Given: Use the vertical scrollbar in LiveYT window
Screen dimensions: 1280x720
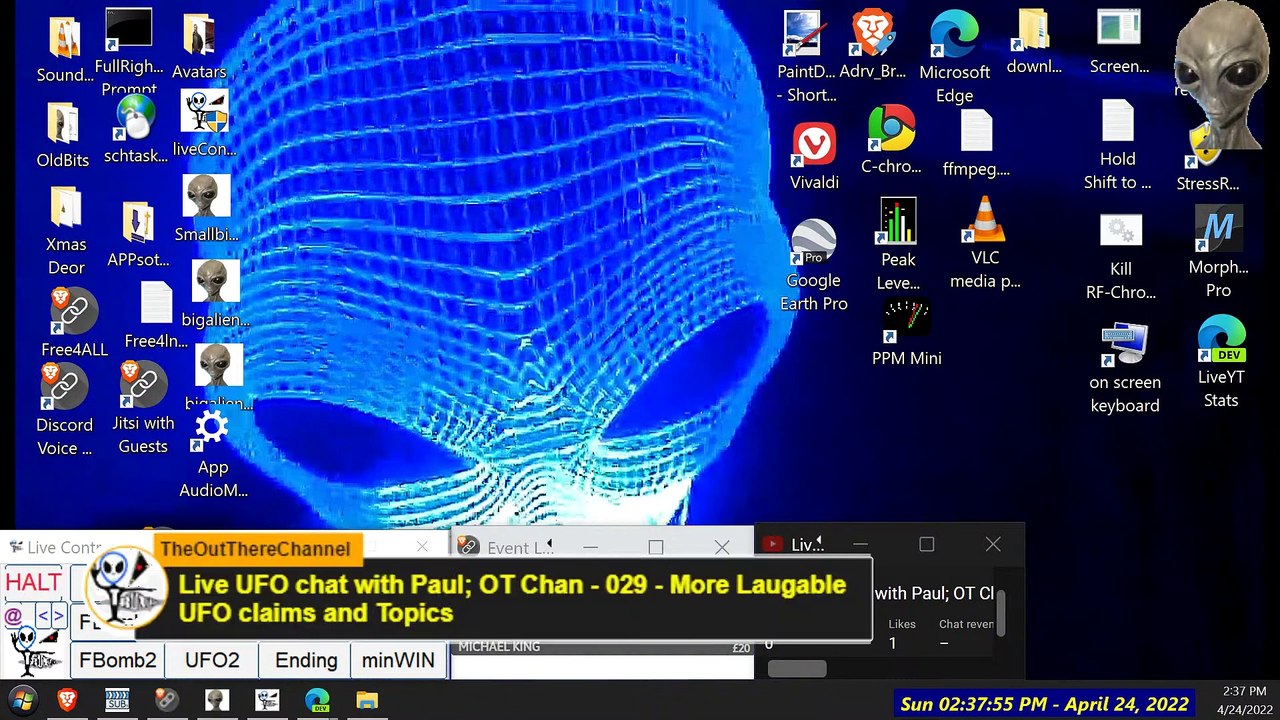Looking at the screenshot, I should (1000, 612).
